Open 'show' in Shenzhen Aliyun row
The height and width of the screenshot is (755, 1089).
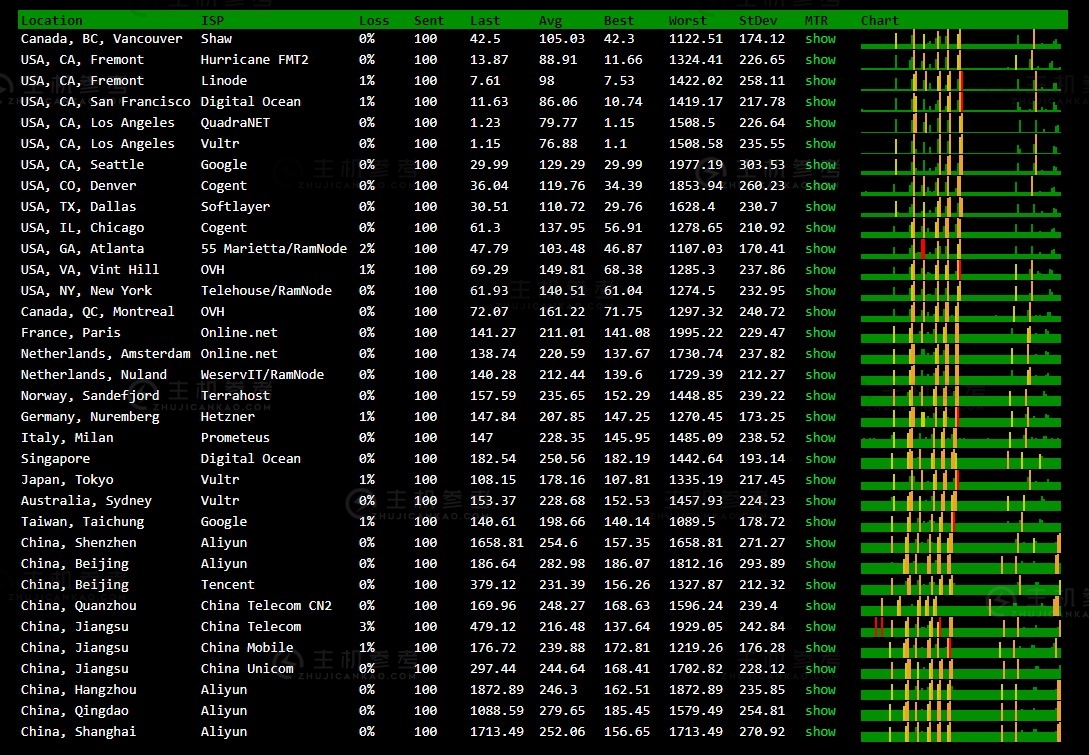point(820,542)
